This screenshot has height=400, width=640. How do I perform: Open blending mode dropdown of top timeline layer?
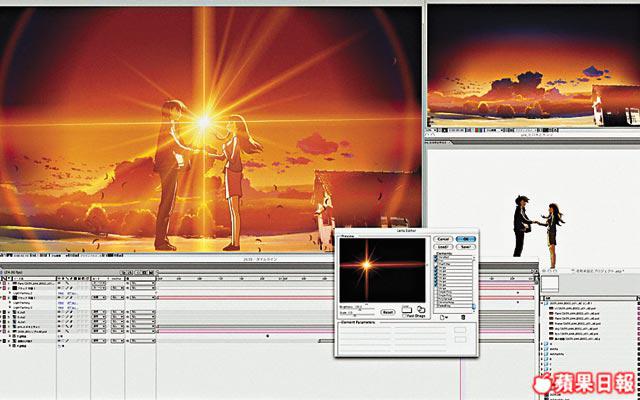99,283
